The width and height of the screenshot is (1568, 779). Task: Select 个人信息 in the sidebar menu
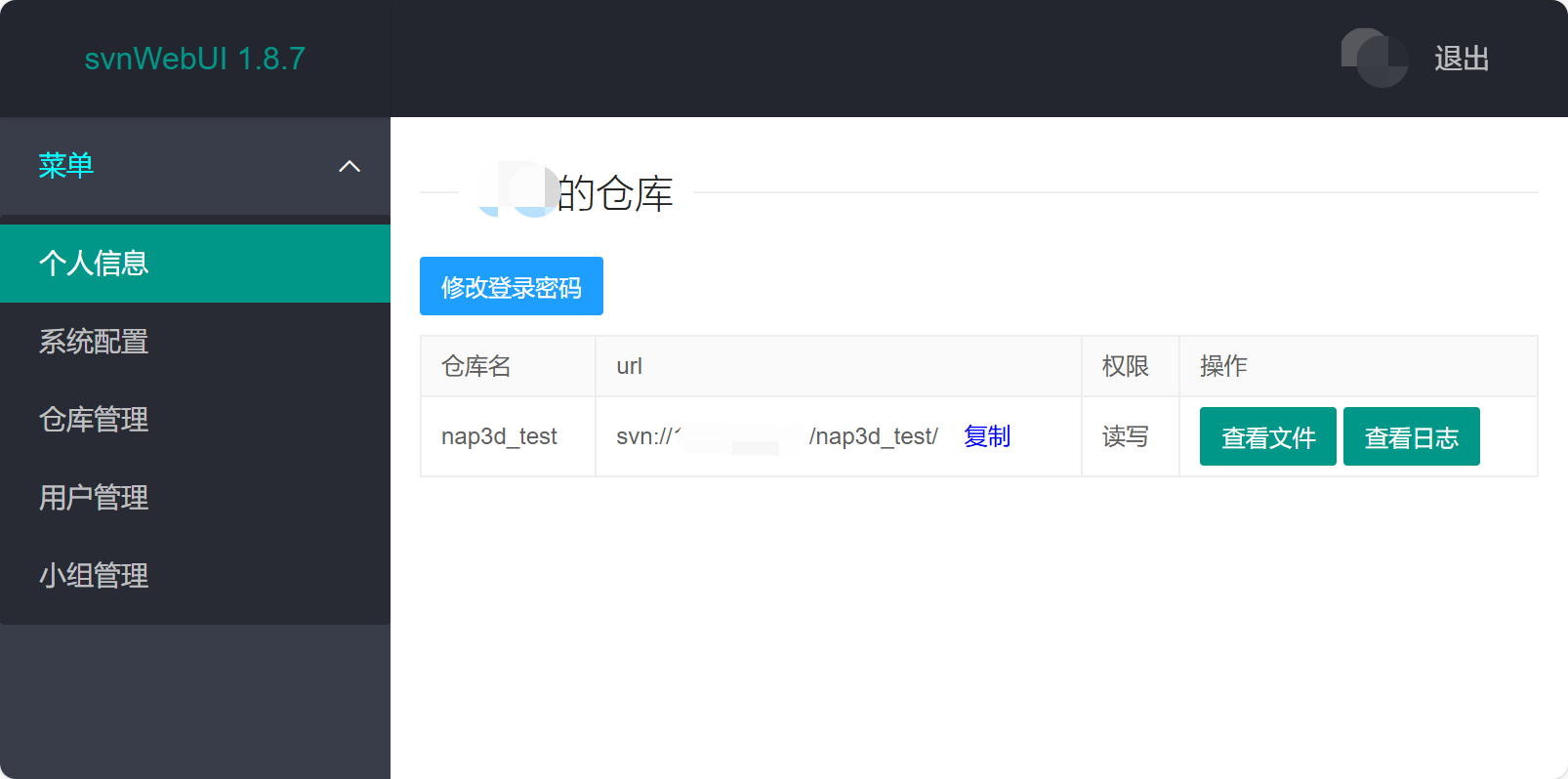click(94, 264)
